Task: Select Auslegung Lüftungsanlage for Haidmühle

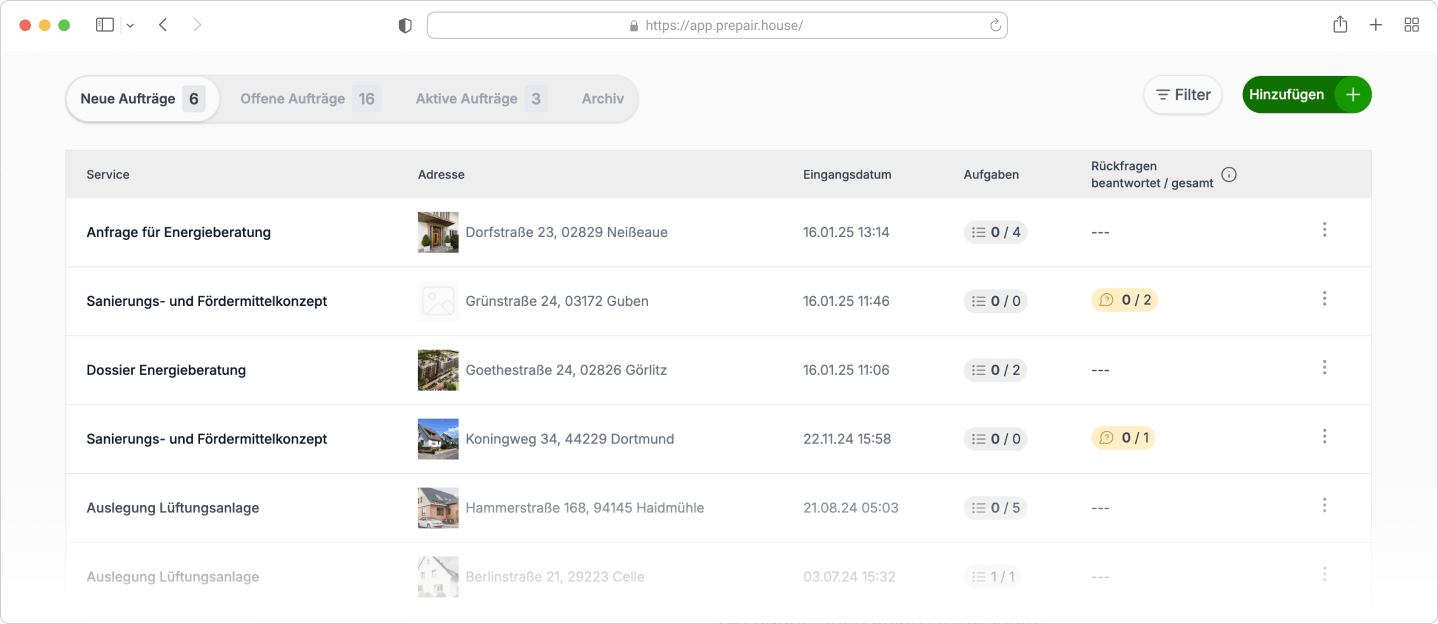Action: tap(173, 508)
